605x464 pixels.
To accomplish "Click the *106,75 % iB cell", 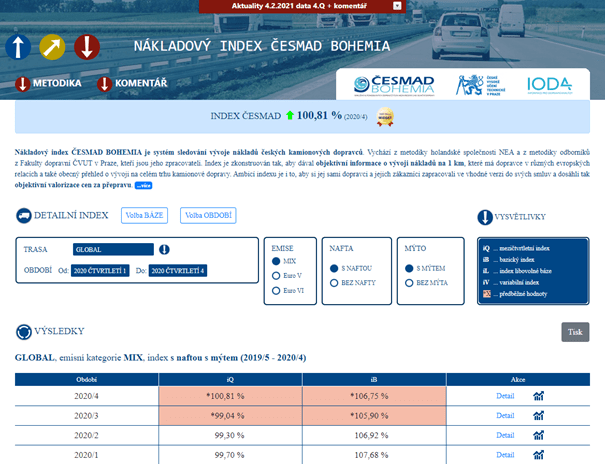I will click(x=374, y=396).
